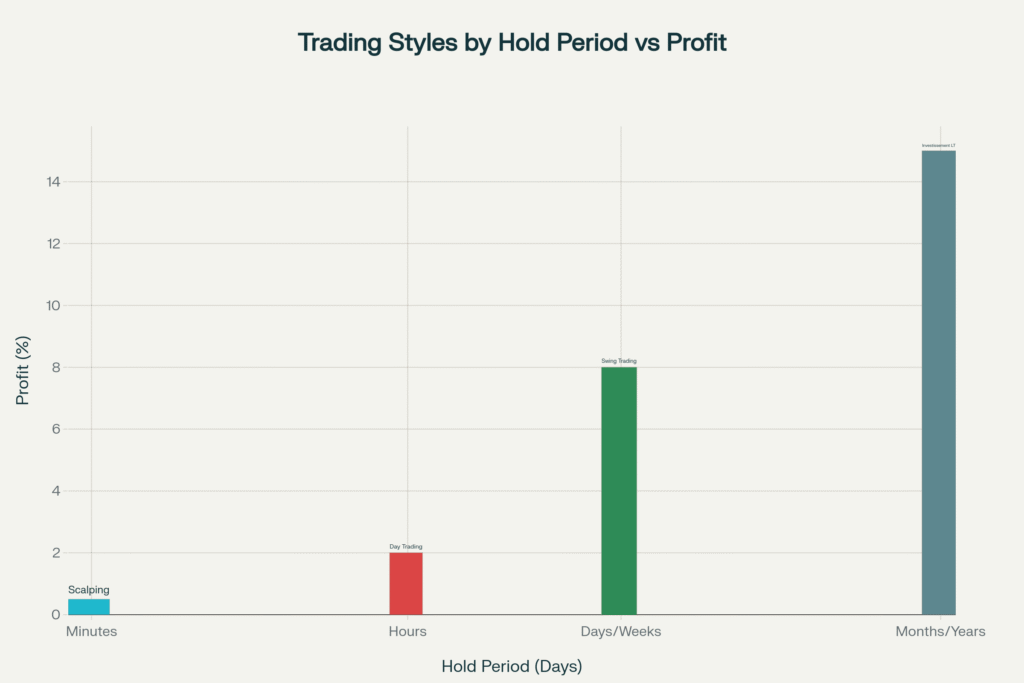Image resolution: width=1024 pixels, height=683 pixels.
Task: Click the Scalping data label
Action: click(x=89, y=590)
